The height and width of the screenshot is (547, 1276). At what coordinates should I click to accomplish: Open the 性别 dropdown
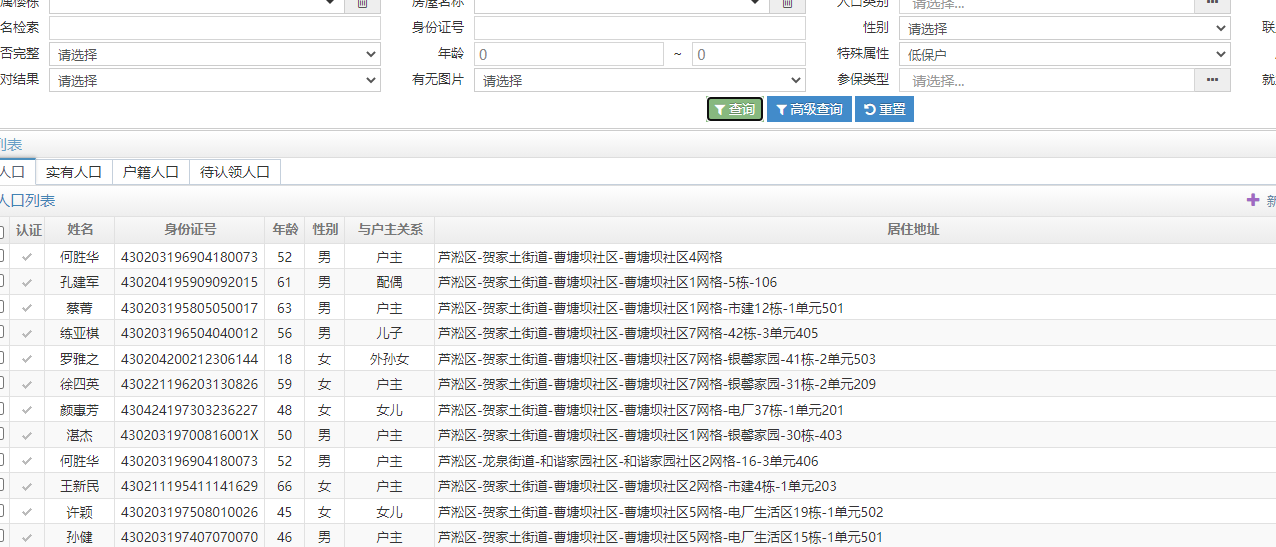[1063, 29]
